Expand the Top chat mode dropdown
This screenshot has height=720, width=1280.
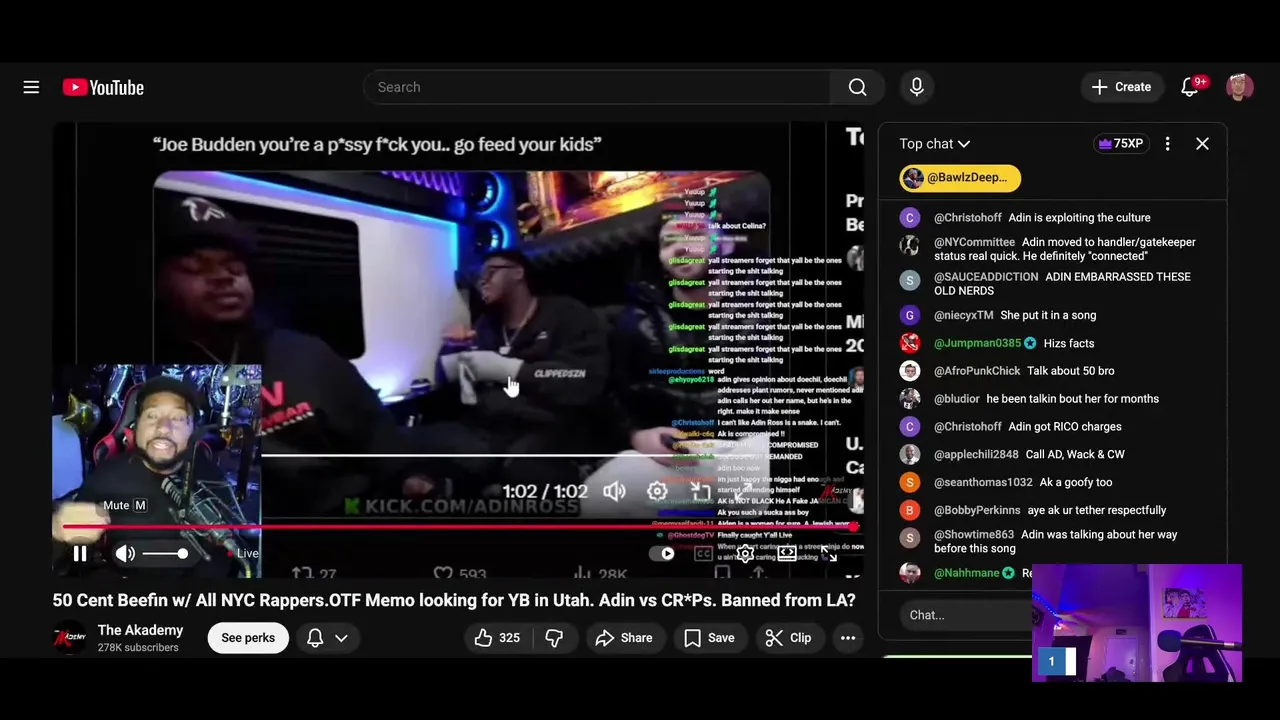tap(935, 144)
